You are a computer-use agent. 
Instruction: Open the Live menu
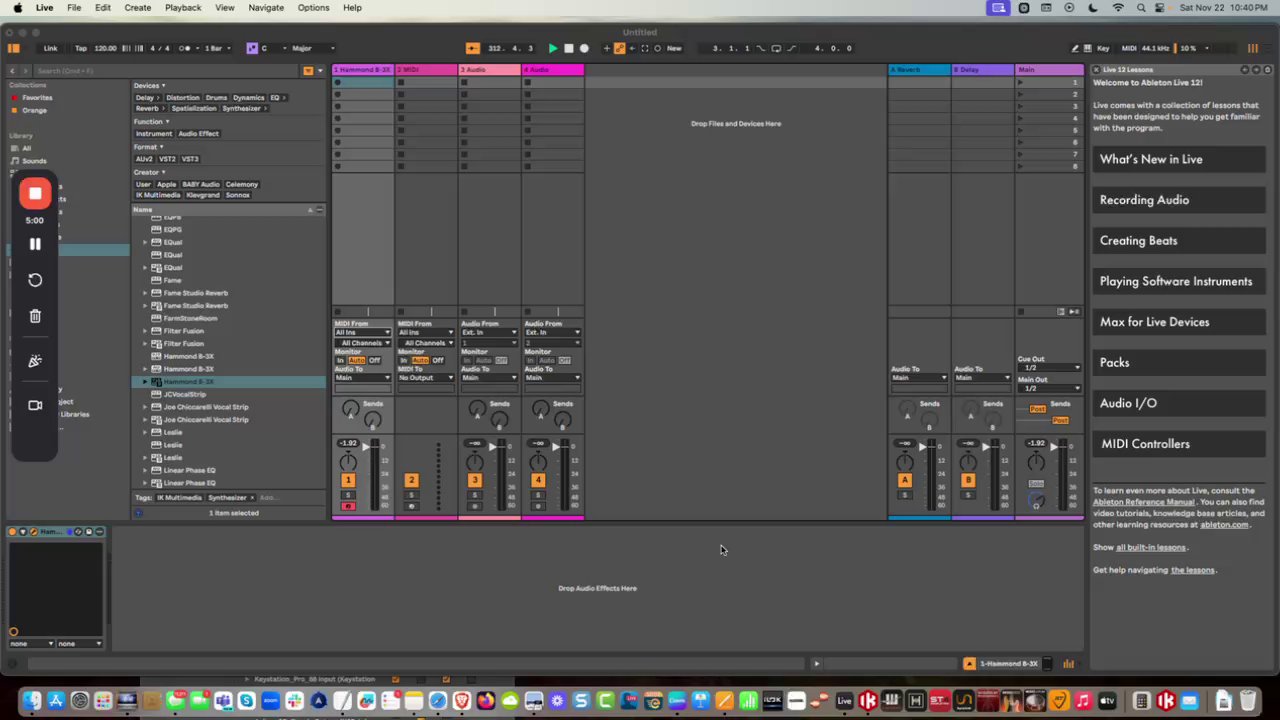click(x=44, y=8)
